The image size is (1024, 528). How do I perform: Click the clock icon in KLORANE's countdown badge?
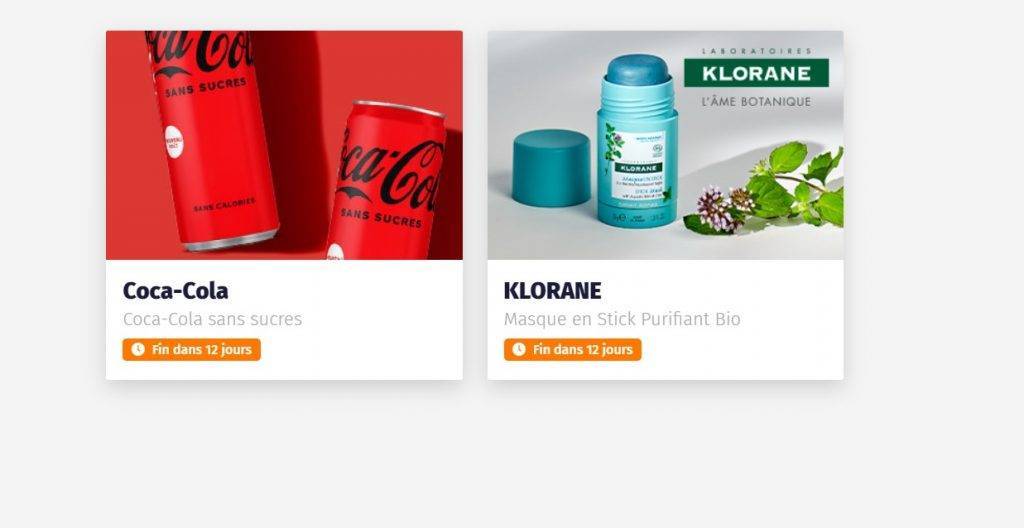pyautogui.click(x=519, y=350)
